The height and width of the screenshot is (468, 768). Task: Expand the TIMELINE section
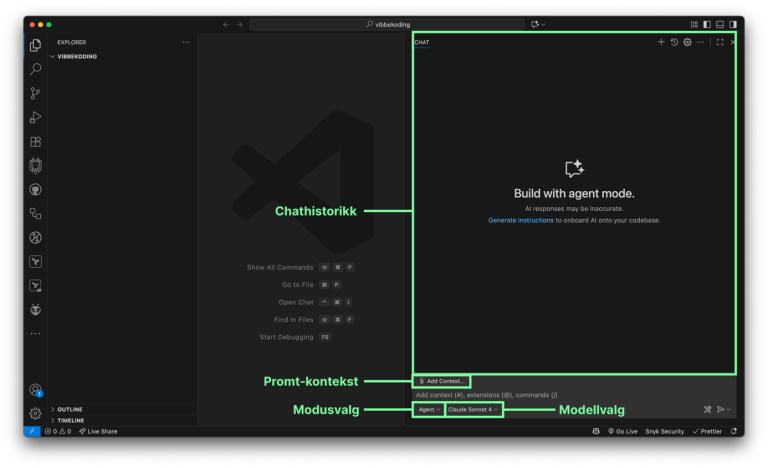[x=70, y=420]
